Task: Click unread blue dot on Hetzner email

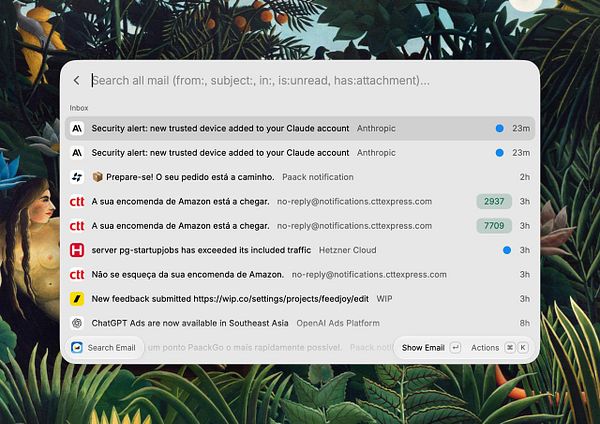Action: coord(507,250)
